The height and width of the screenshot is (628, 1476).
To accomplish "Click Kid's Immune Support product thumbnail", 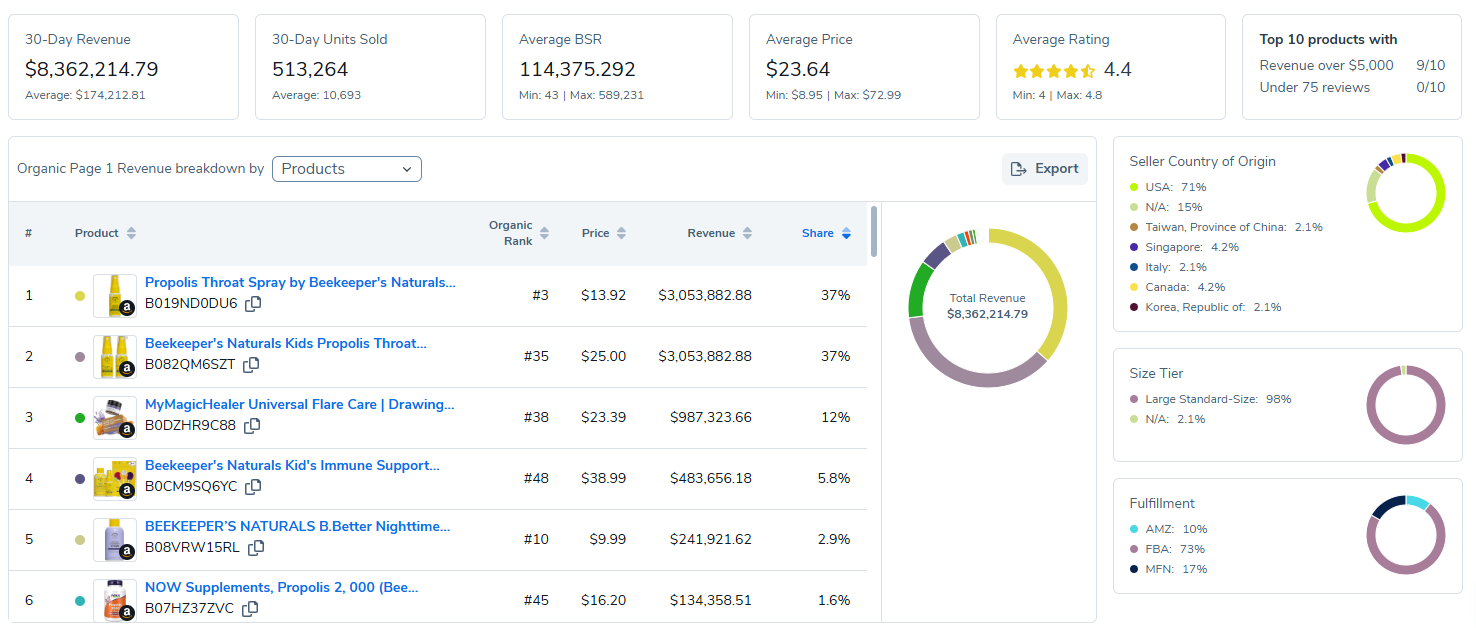I will click(x=115, y=479).
